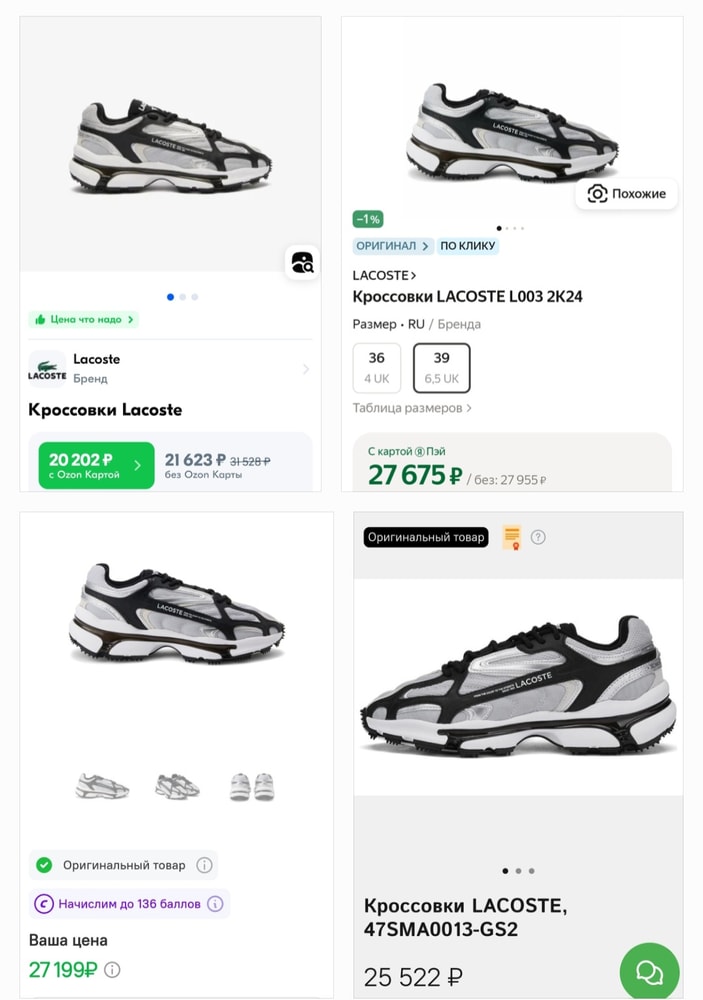The width and height of the screenshot is (703, 1000).
Task: Click info icon beside Начислим до 136 баллов
Action: click(215, 904)
